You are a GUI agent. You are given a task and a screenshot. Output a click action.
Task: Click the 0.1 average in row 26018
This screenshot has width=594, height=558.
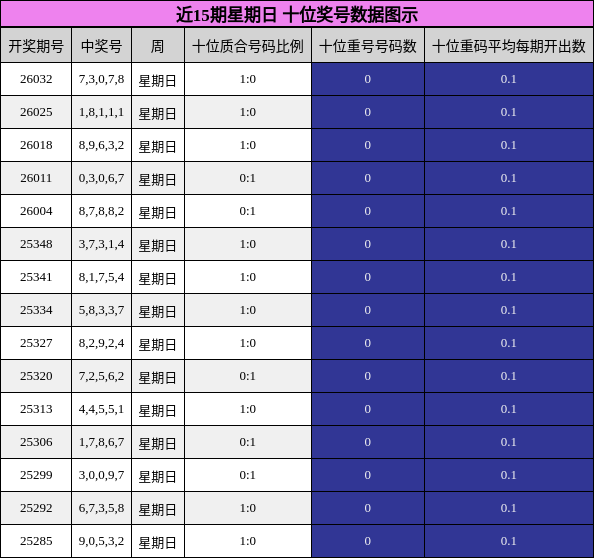click(508, 145)
